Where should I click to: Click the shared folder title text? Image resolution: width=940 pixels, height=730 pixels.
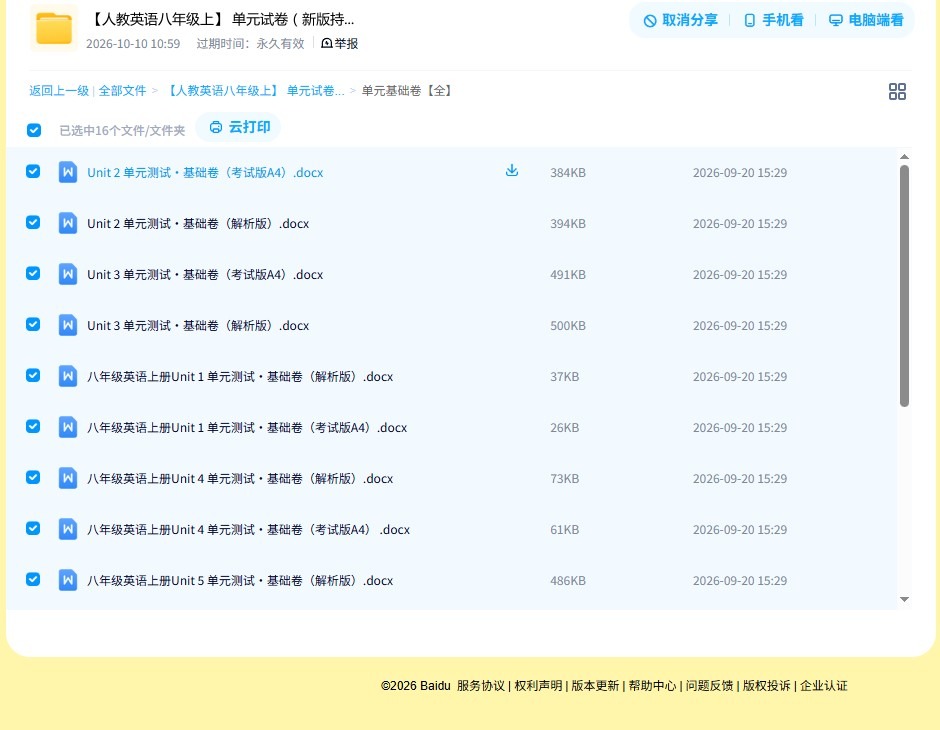(x=221, y=20)
